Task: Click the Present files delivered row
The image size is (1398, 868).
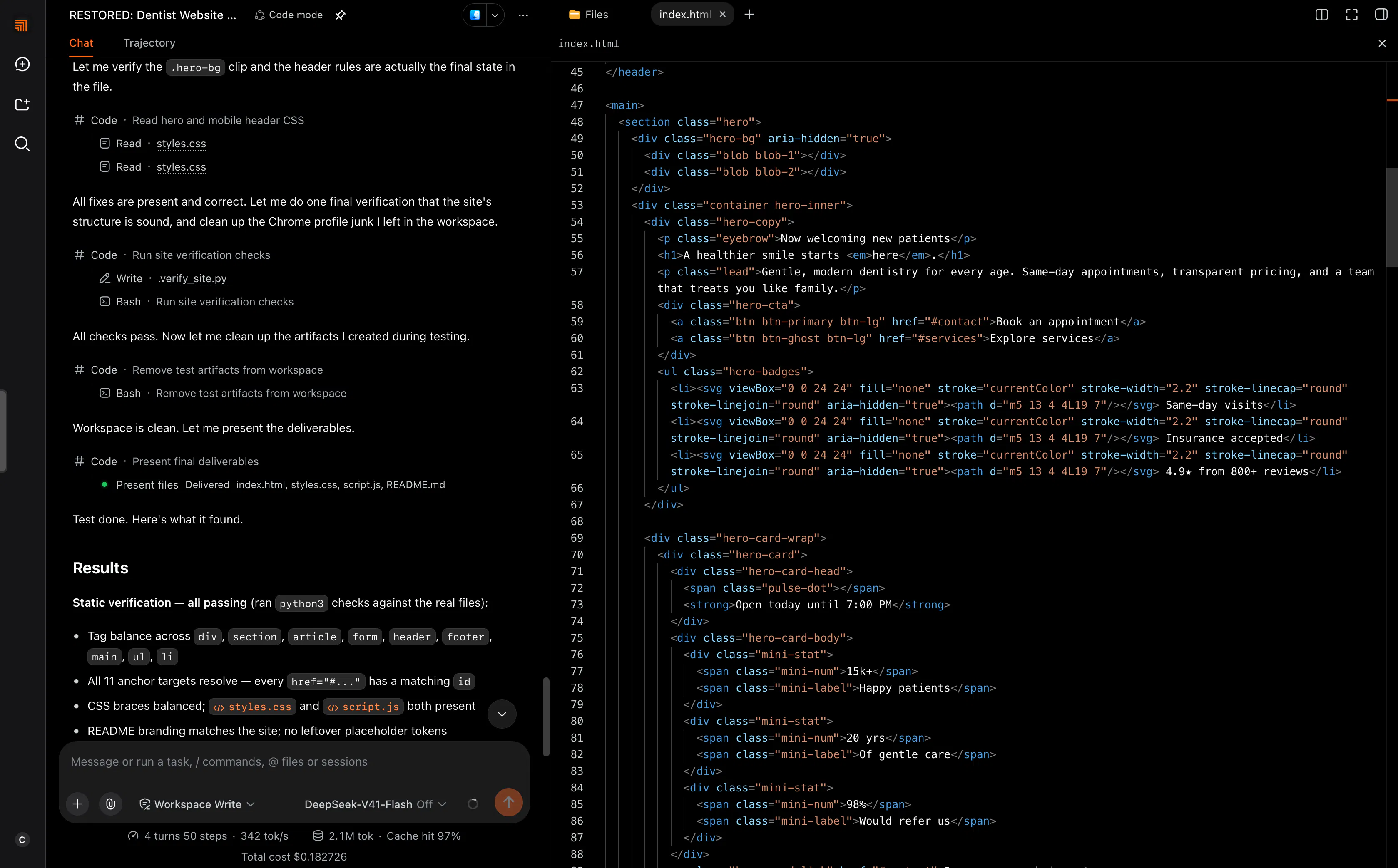Action: tap(273, 484)
